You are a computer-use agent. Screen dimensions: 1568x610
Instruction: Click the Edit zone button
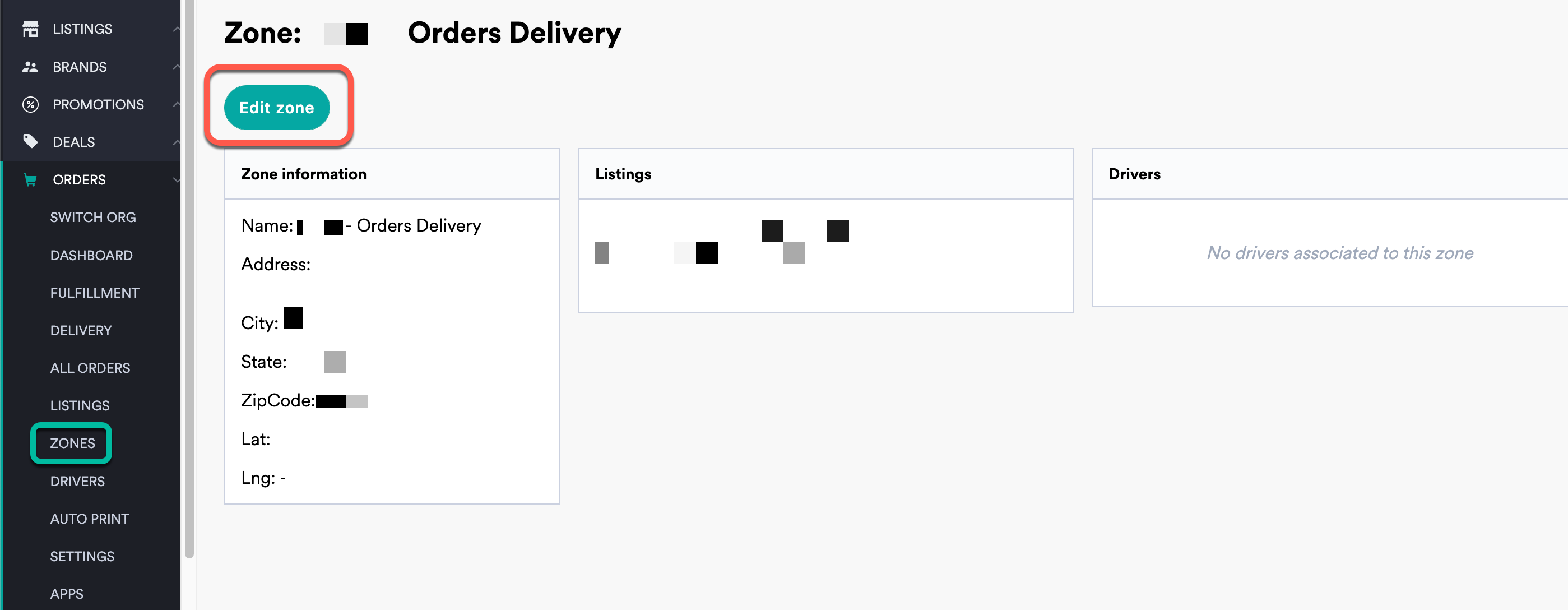277,107
